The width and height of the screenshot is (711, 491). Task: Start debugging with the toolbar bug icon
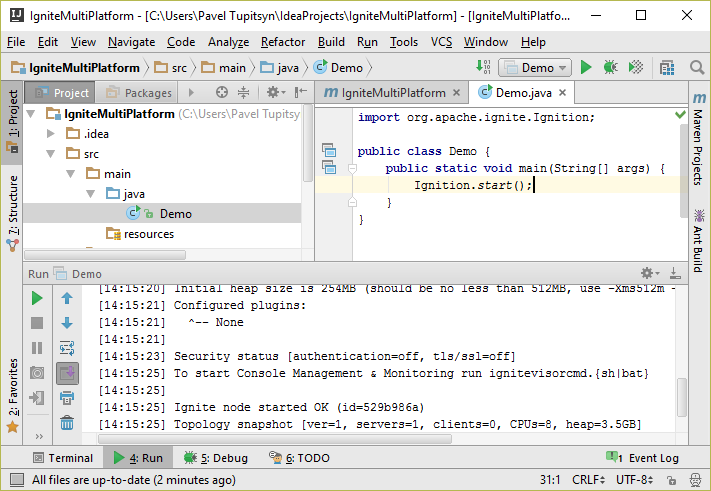click(x=610, y=68)
